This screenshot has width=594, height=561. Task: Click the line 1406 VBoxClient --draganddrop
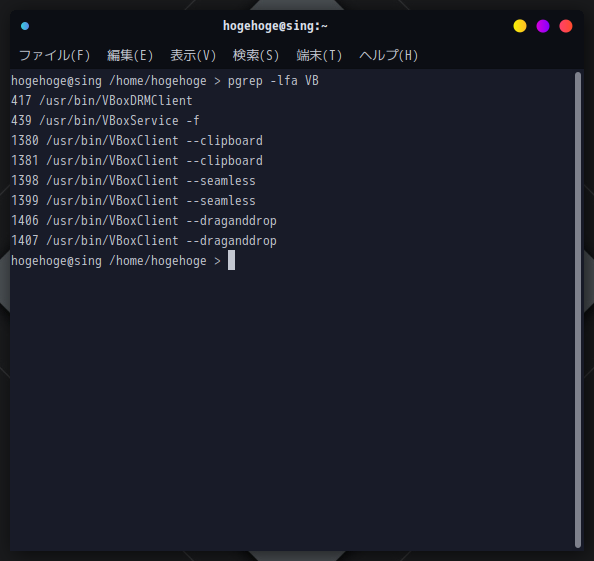pyautogui.click(x=144, y=221)
